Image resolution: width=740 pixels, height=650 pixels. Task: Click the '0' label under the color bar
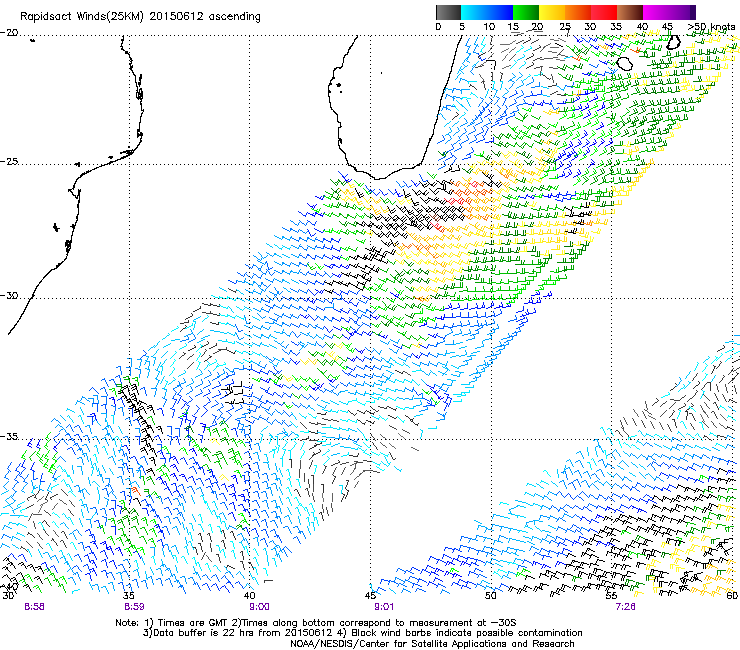coord(438,27)
